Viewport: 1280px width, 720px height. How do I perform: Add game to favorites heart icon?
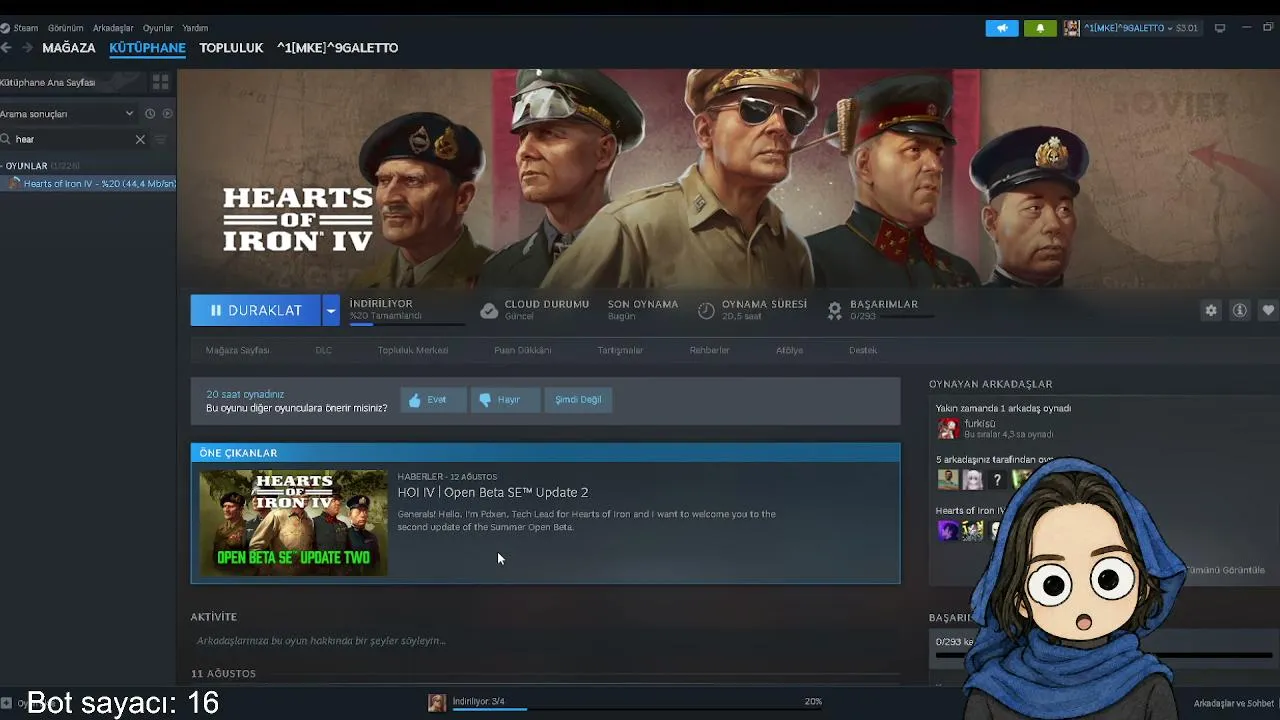1268,310
